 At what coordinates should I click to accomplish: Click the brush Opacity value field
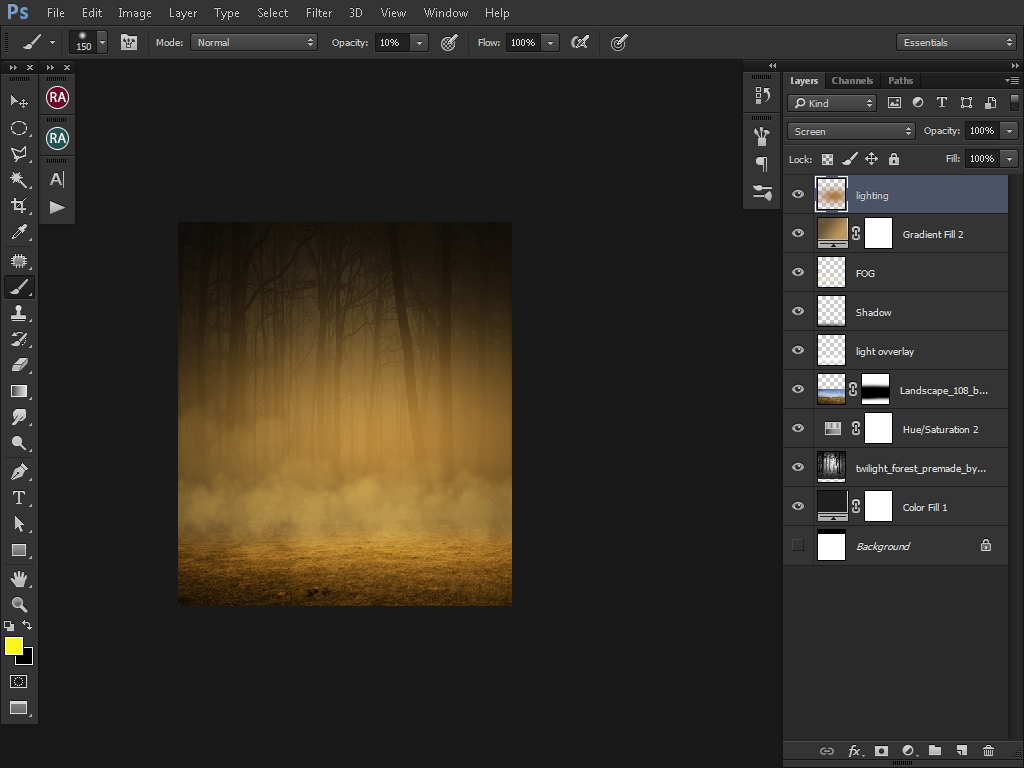point(390,42)
